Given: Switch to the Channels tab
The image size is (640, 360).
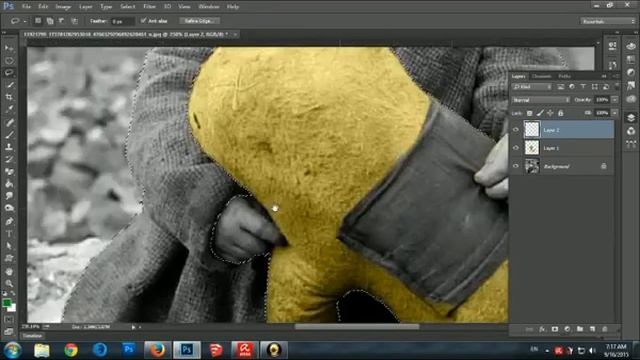Looking at the screenshot, I should 542,76.
